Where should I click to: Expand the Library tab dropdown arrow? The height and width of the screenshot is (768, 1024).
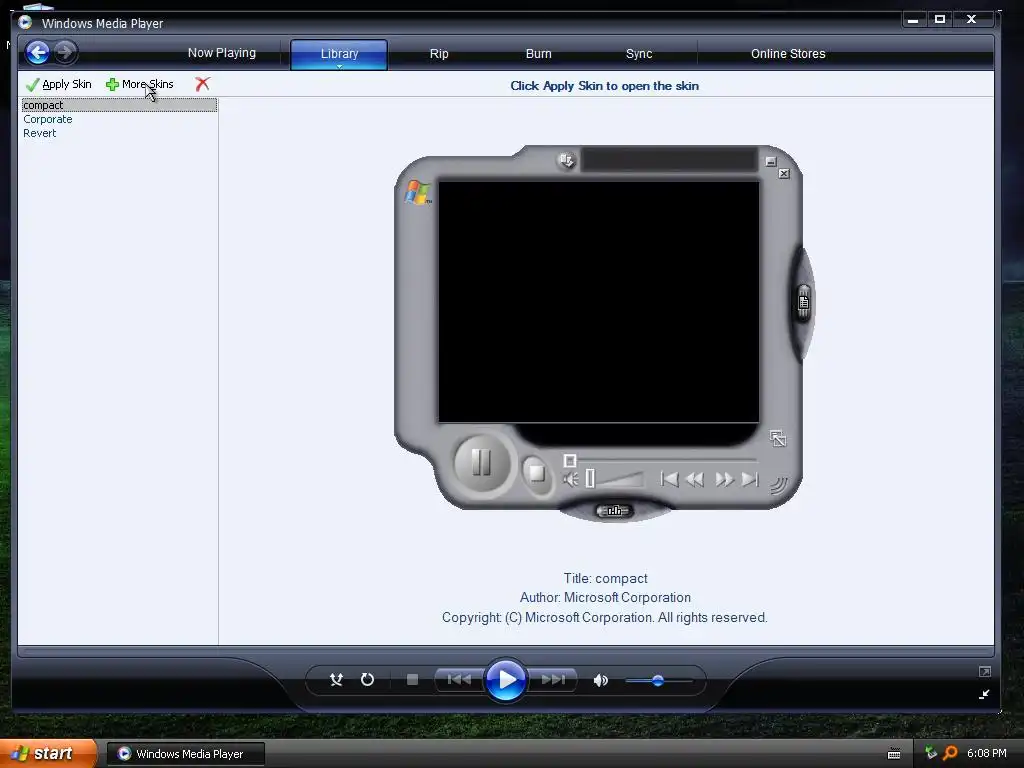click(x=340, y=66)
